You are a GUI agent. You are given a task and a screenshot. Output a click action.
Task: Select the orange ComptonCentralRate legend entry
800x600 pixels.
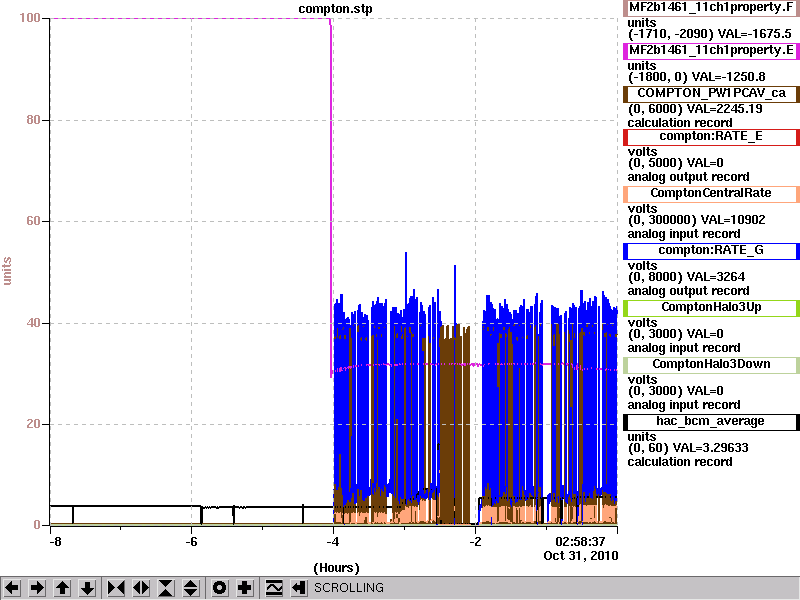click(x=711, y=194)
